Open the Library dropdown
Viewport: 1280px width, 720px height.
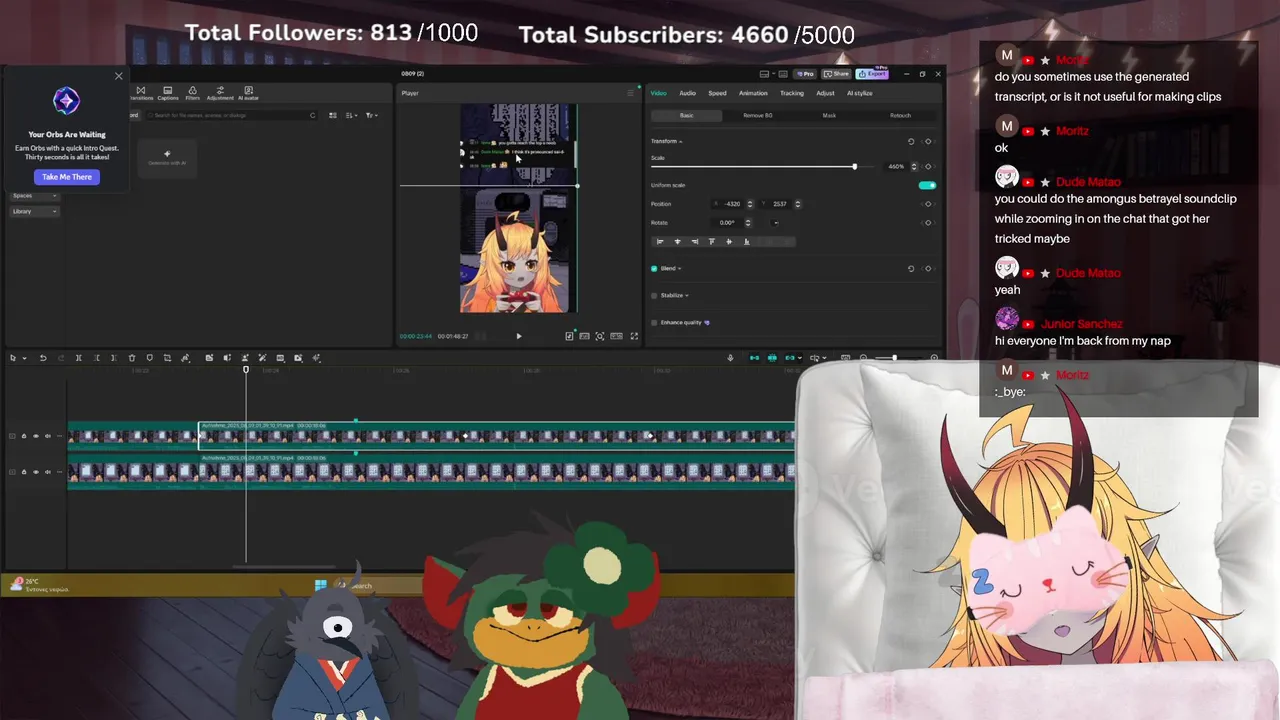coord(35,211)
